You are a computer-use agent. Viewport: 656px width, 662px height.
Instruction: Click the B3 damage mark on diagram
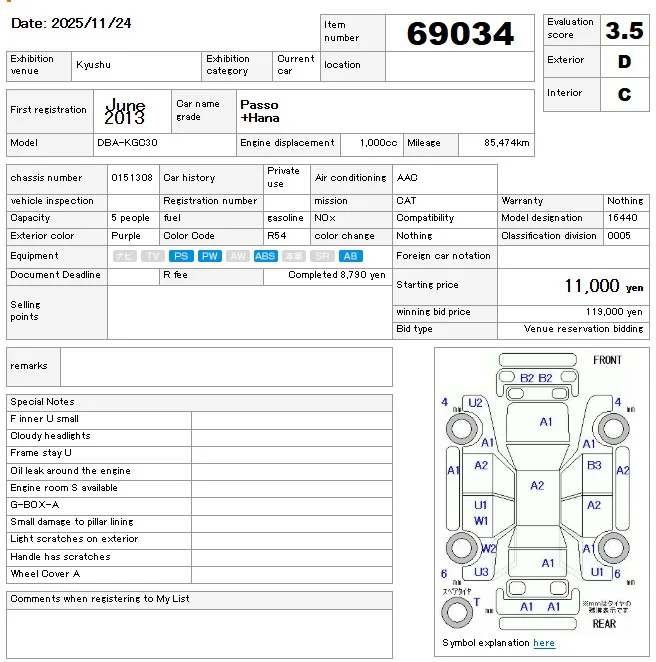coord(594,465)
